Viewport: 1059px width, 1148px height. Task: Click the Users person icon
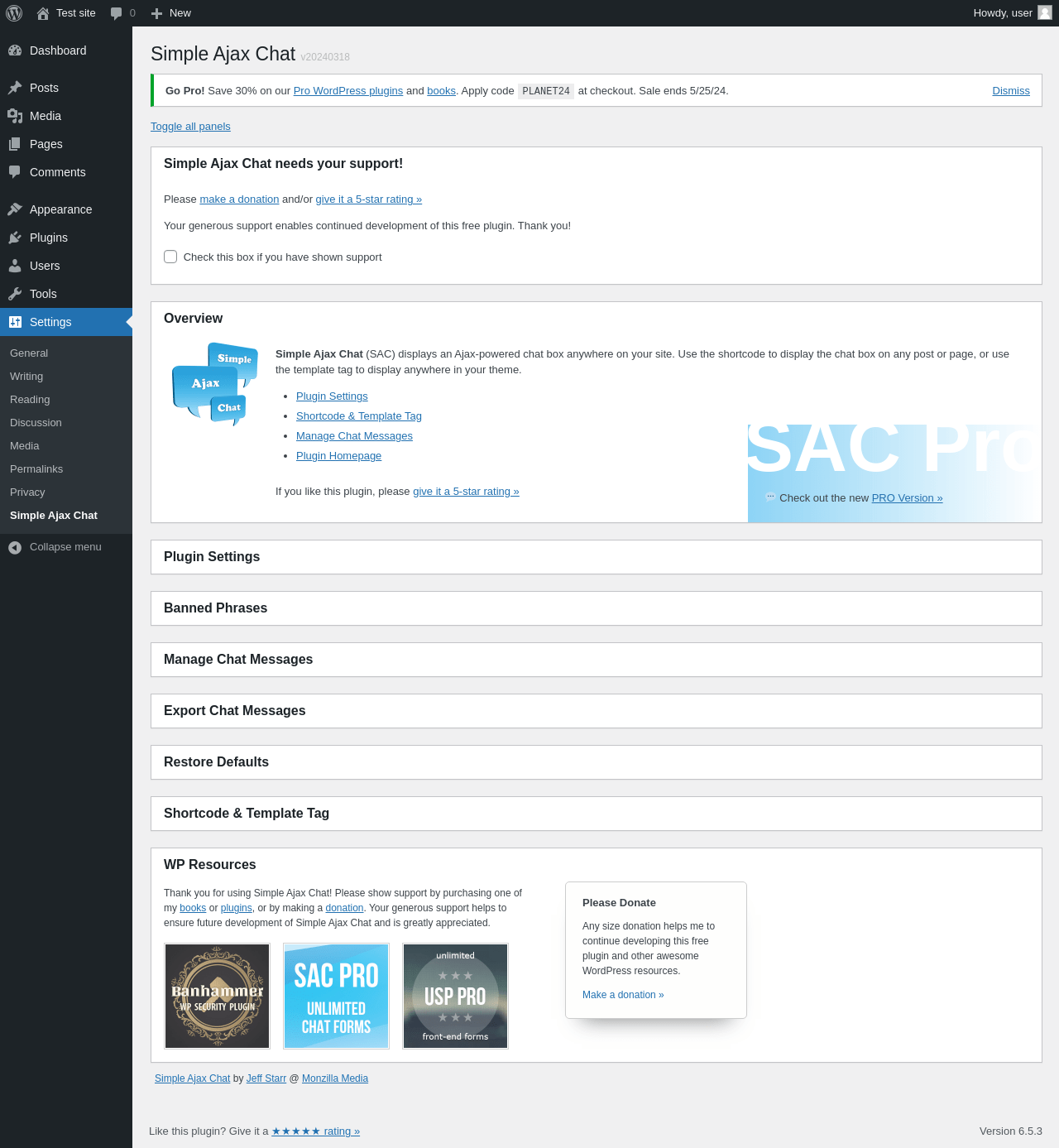(15, 266)
